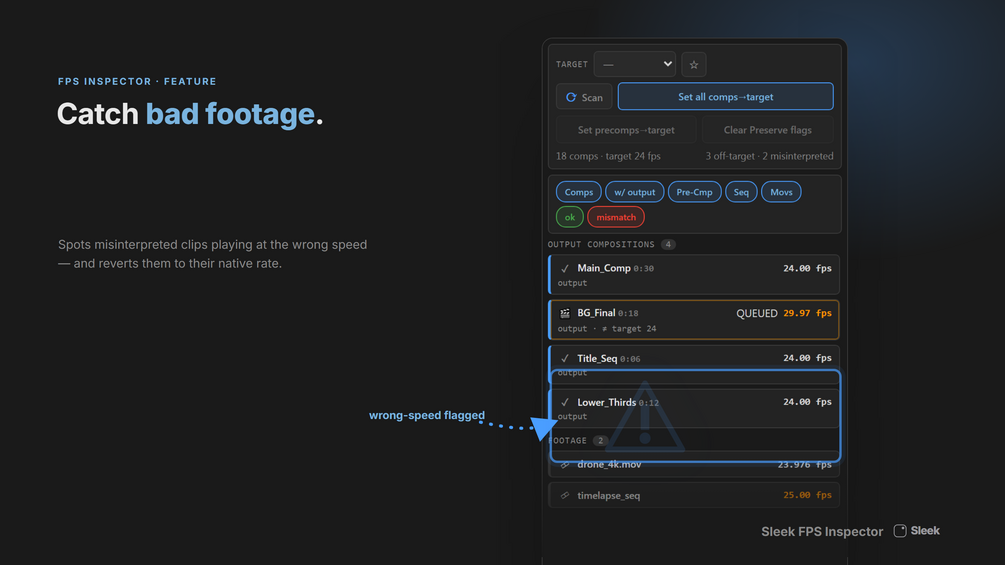Toggle the Comps filter chip
Viewport: 1005px width, 565px height.
pos(579,192)
